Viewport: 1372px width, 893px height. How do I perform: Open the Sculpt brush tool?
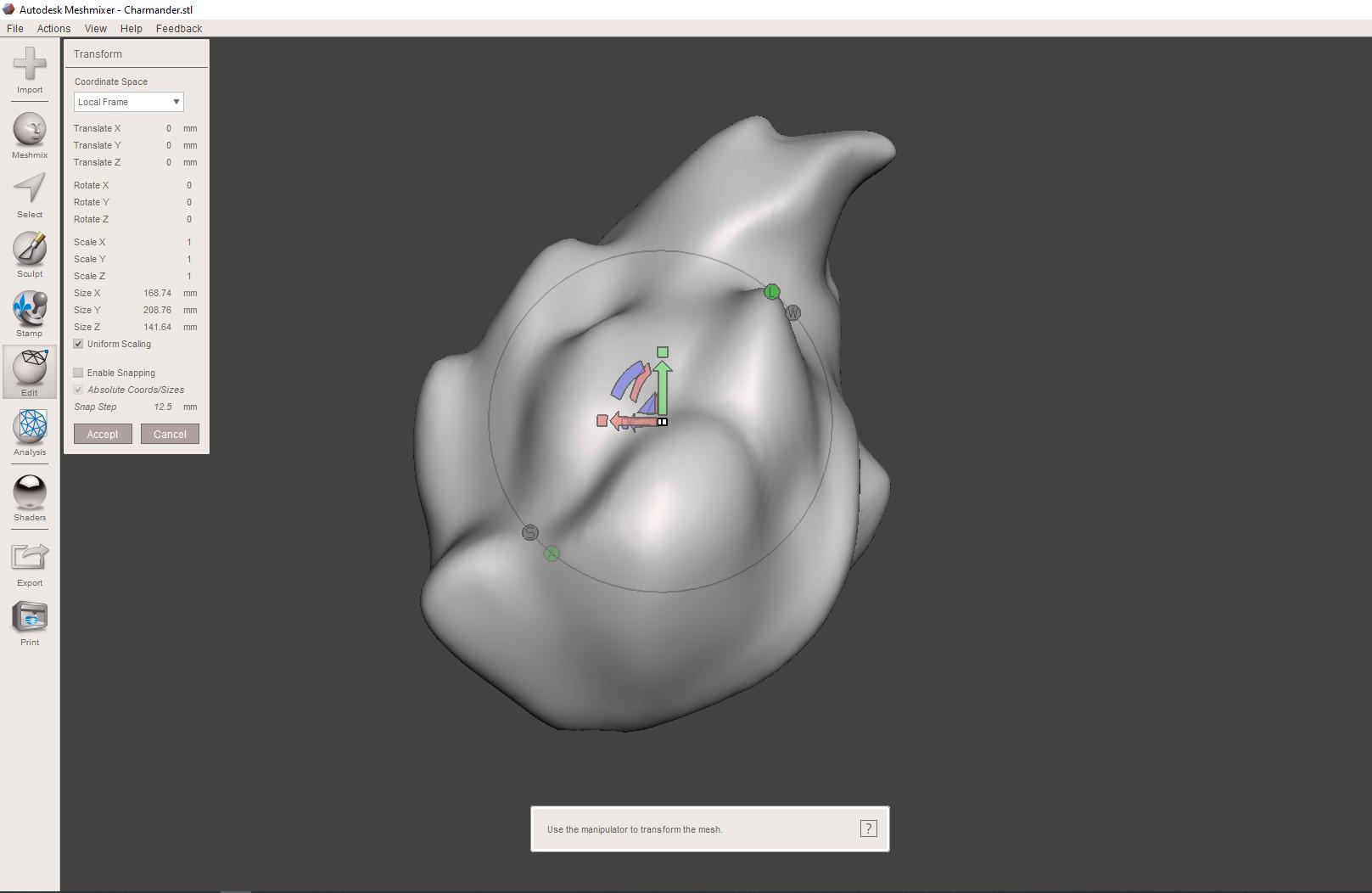click(30, 254)
